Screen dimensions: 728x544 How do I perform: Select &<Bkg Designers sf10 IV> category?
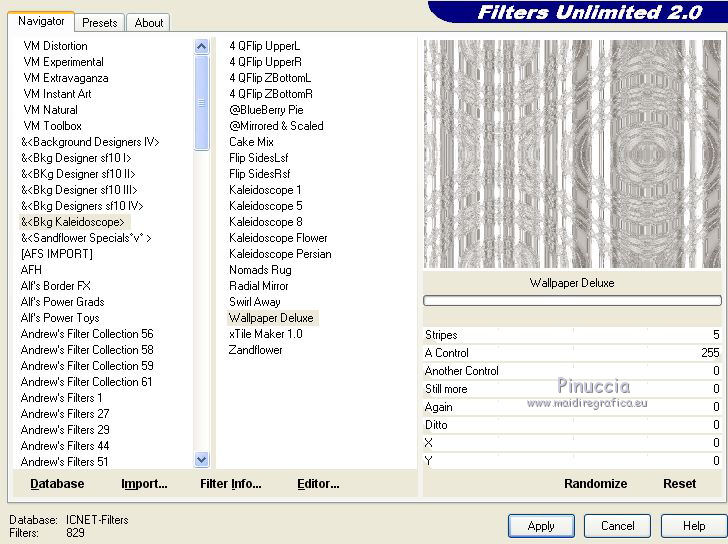82,206
